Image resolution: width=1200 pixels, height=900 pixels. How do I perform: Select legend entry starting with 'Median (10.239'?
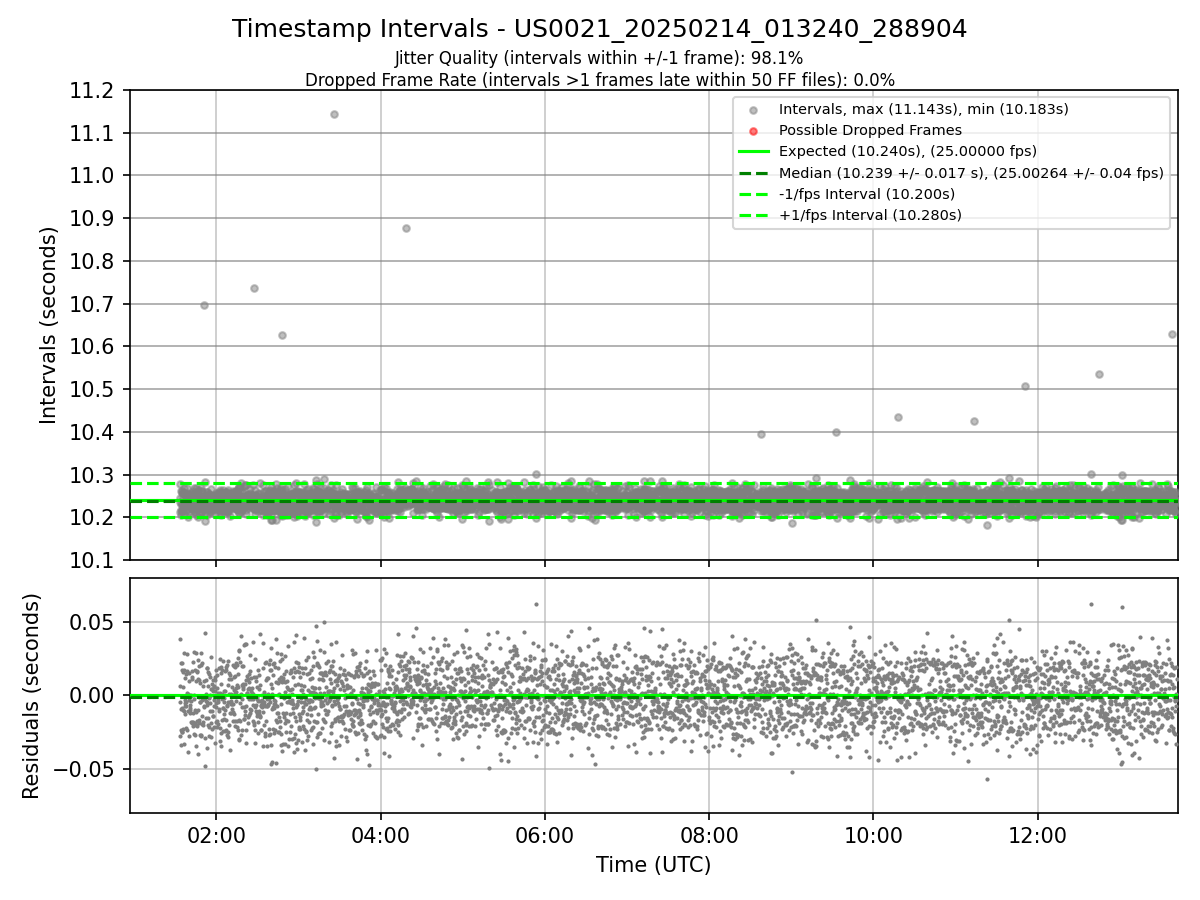(971, 173)
